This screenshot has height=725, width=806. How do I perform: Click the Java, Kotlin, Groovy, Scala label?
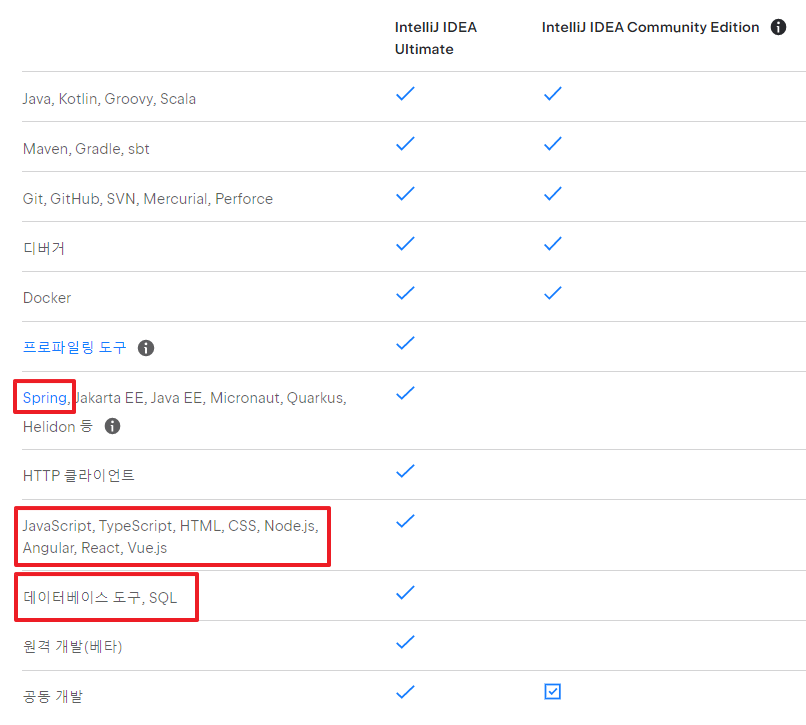tap(109, 99)
